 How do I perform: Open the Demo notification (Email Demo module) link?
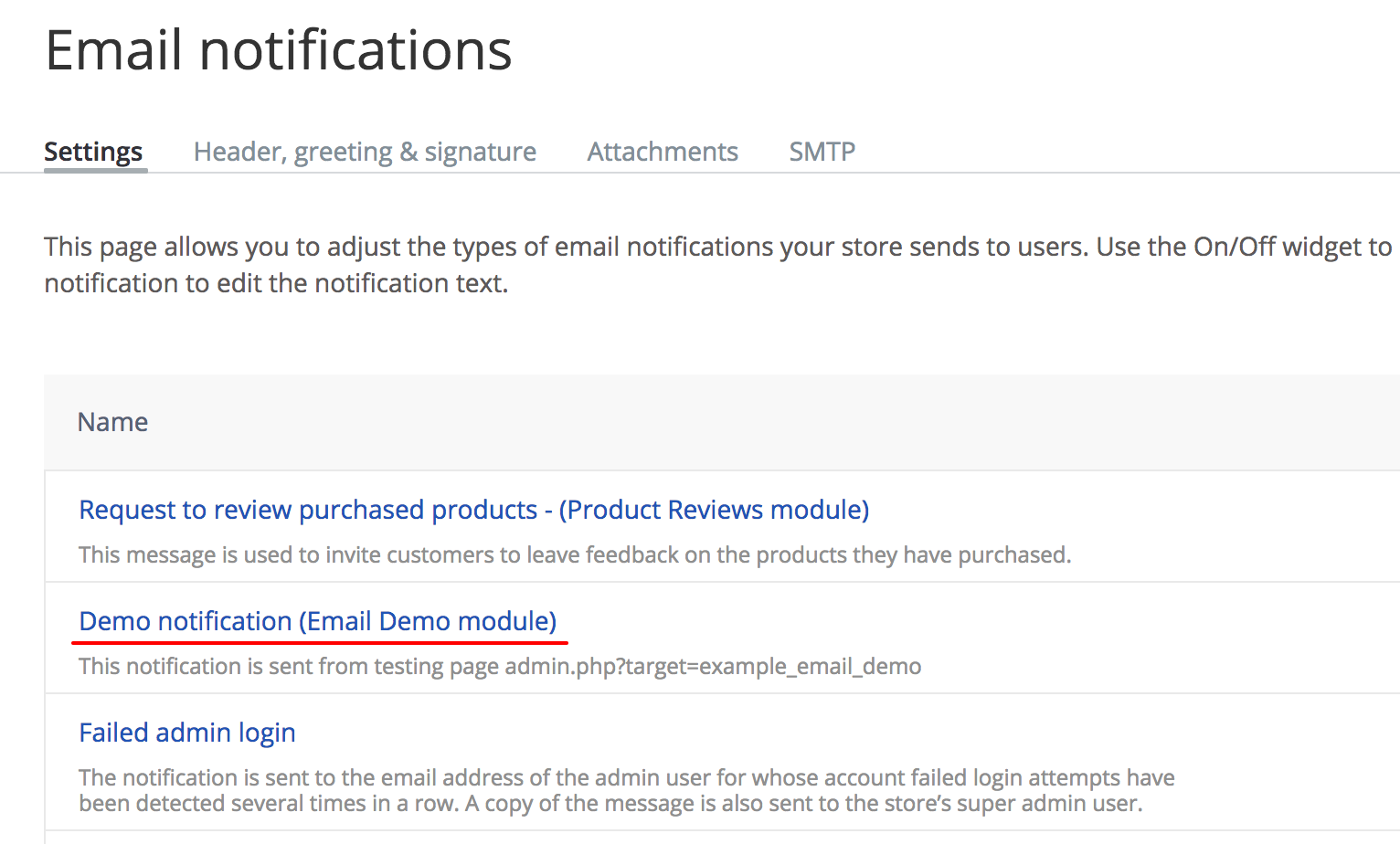318,621
